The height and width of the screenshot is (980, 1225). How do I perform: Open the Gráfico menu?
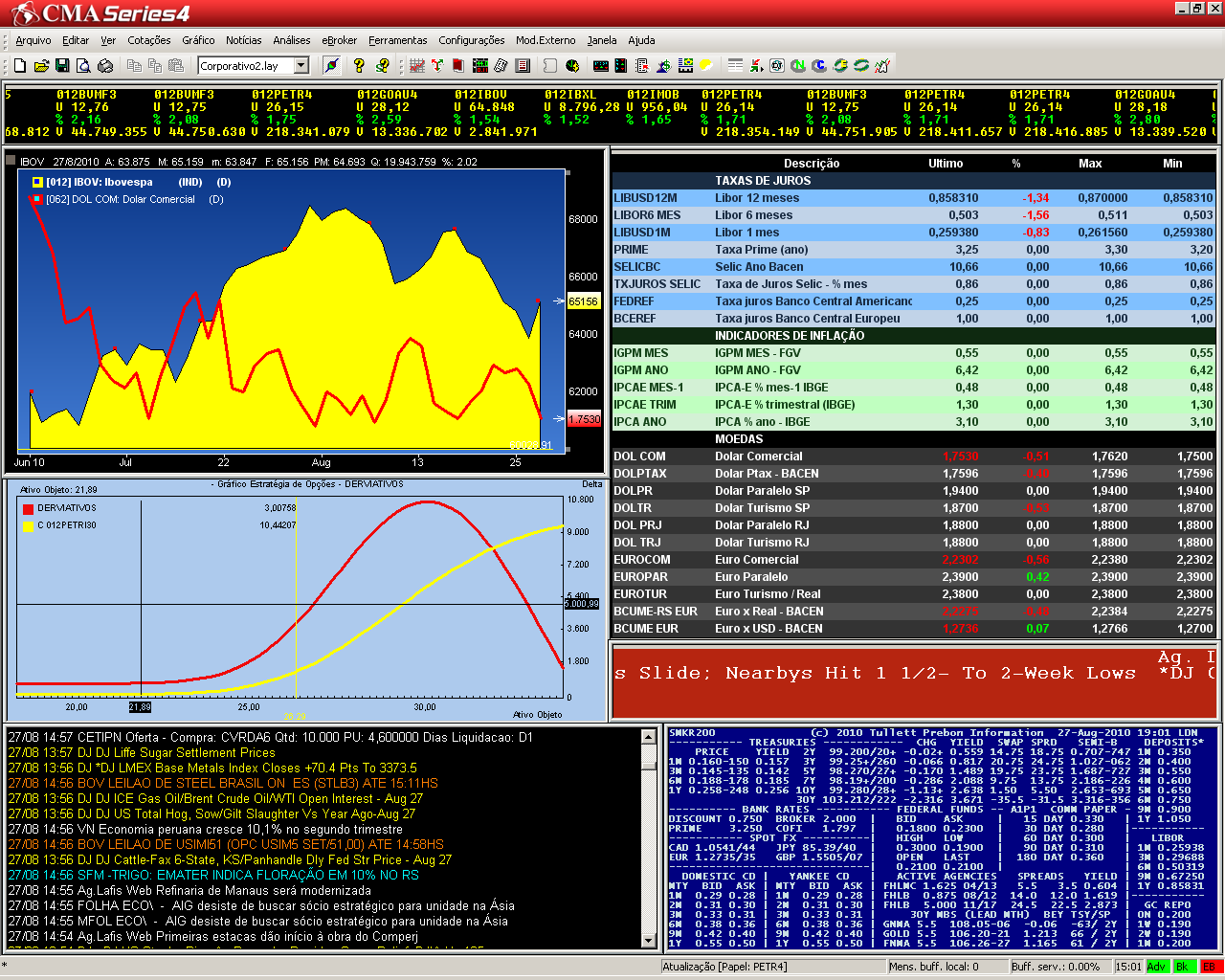198,40
